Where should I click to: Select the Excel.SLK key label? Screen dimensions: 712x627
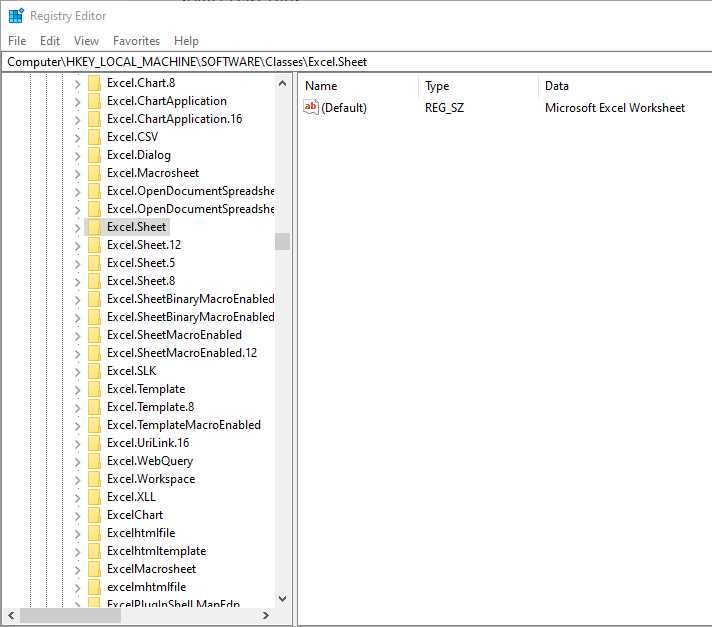tap(131, 371)
